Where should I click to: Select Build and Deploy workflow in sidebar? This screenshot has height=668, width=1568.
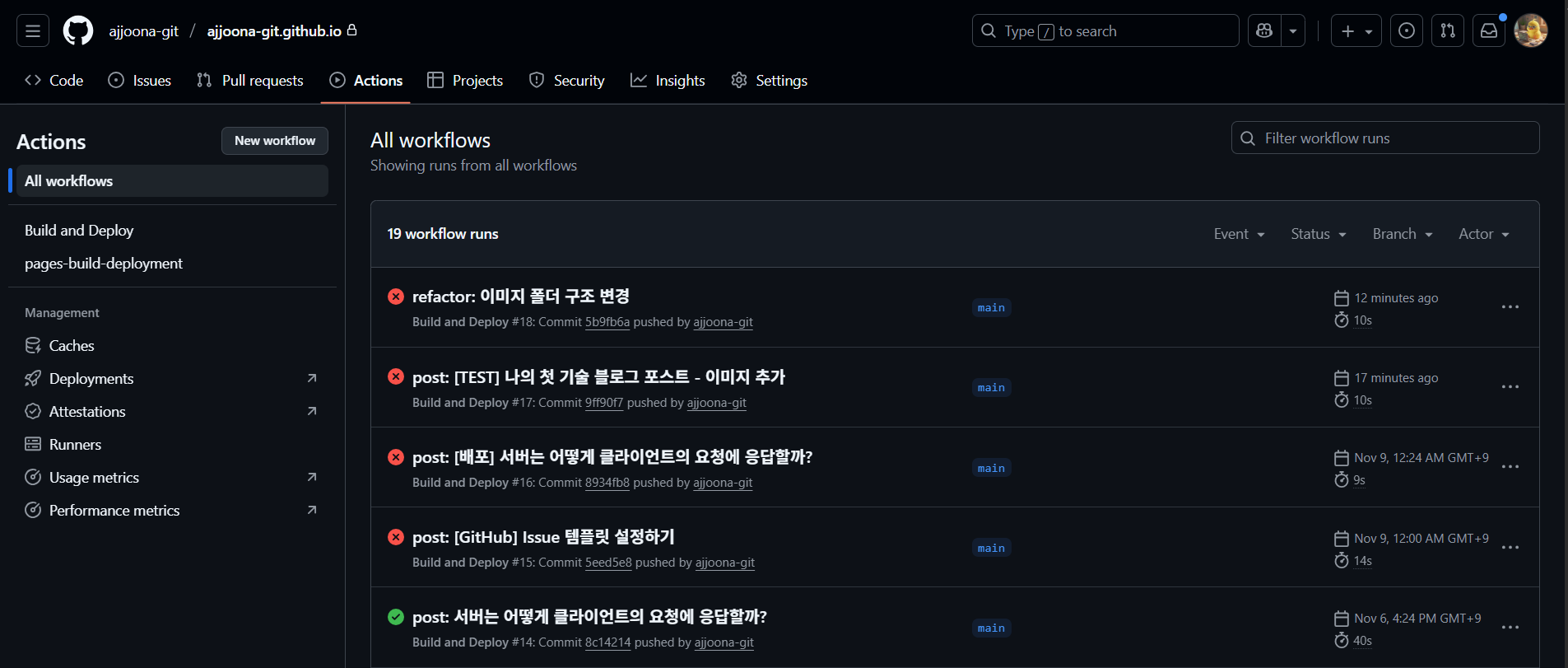coord(79,231)
